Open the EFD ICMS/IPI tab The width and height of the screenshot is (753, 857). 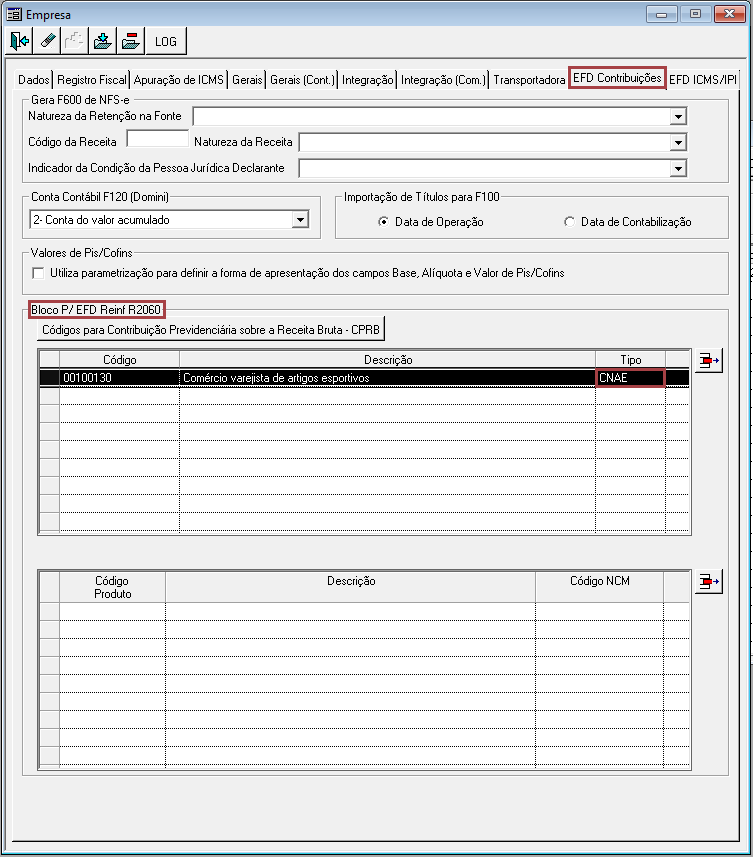(703, 80)
